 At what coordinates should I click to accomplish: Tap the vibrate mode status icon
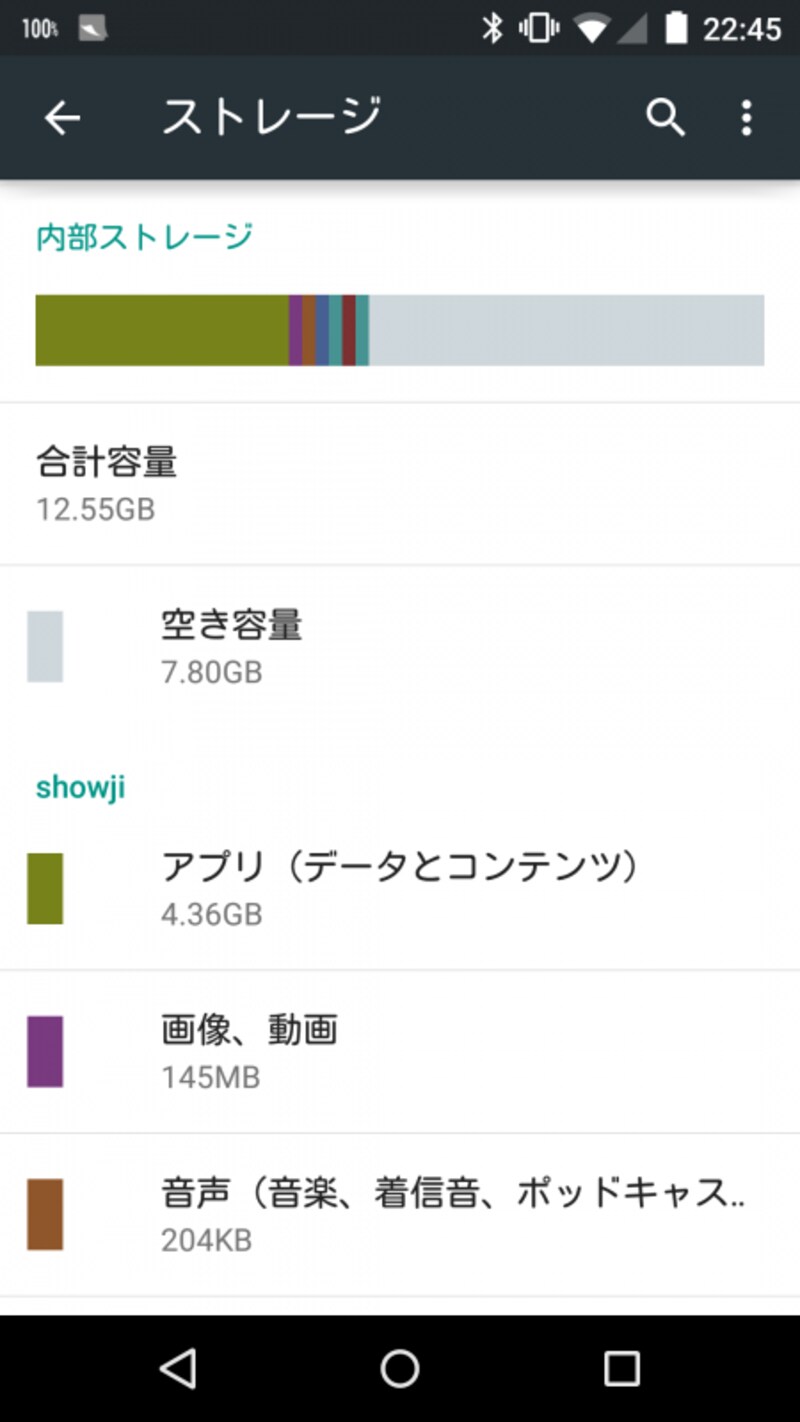[x=539, y=28]
